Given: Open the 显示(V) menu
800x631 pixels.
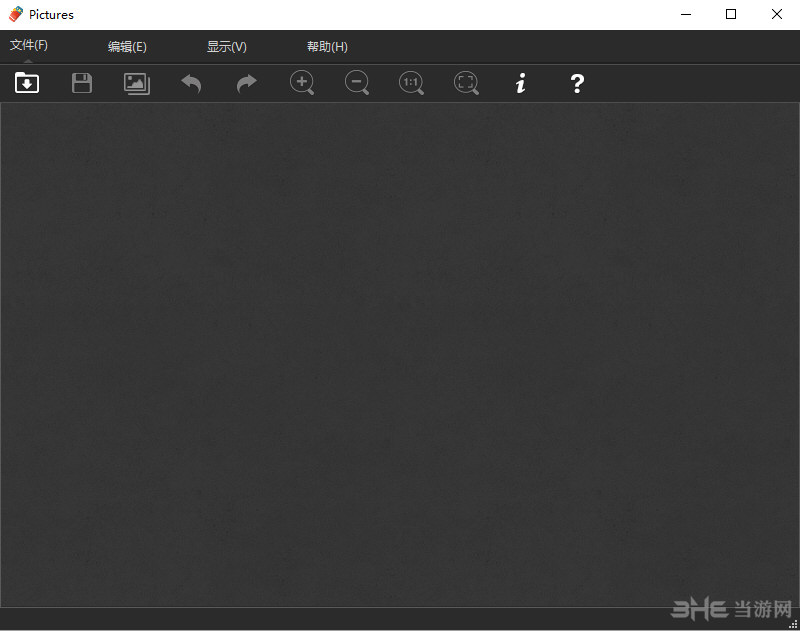Looking at the screenshot, I should click(x=227, y=47).
